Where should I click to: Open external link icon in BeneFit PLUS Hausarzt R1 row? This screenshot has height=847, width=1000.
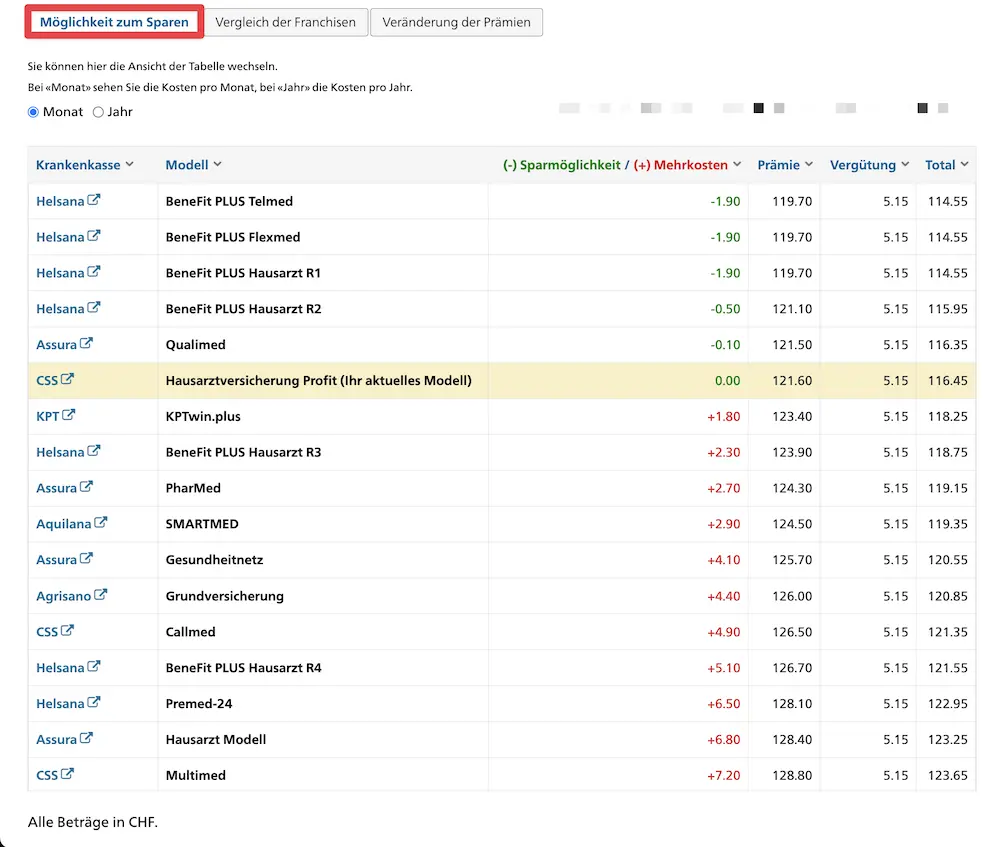pos(94,271)
